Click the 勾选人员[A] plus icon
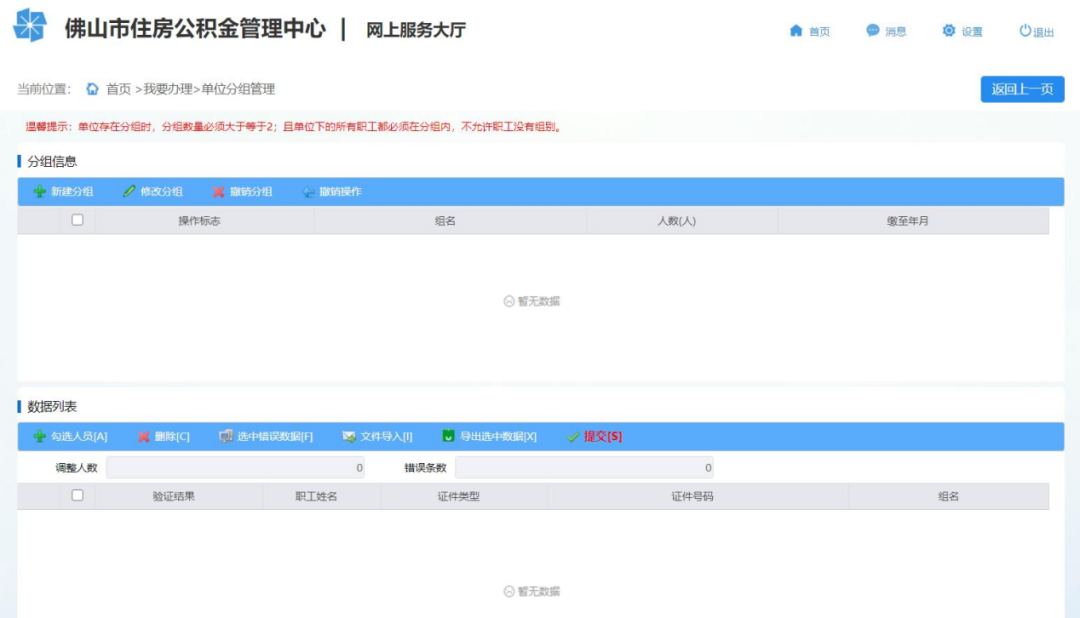The height and width of the screenshot is (618, 1080). tap(40, 437)
